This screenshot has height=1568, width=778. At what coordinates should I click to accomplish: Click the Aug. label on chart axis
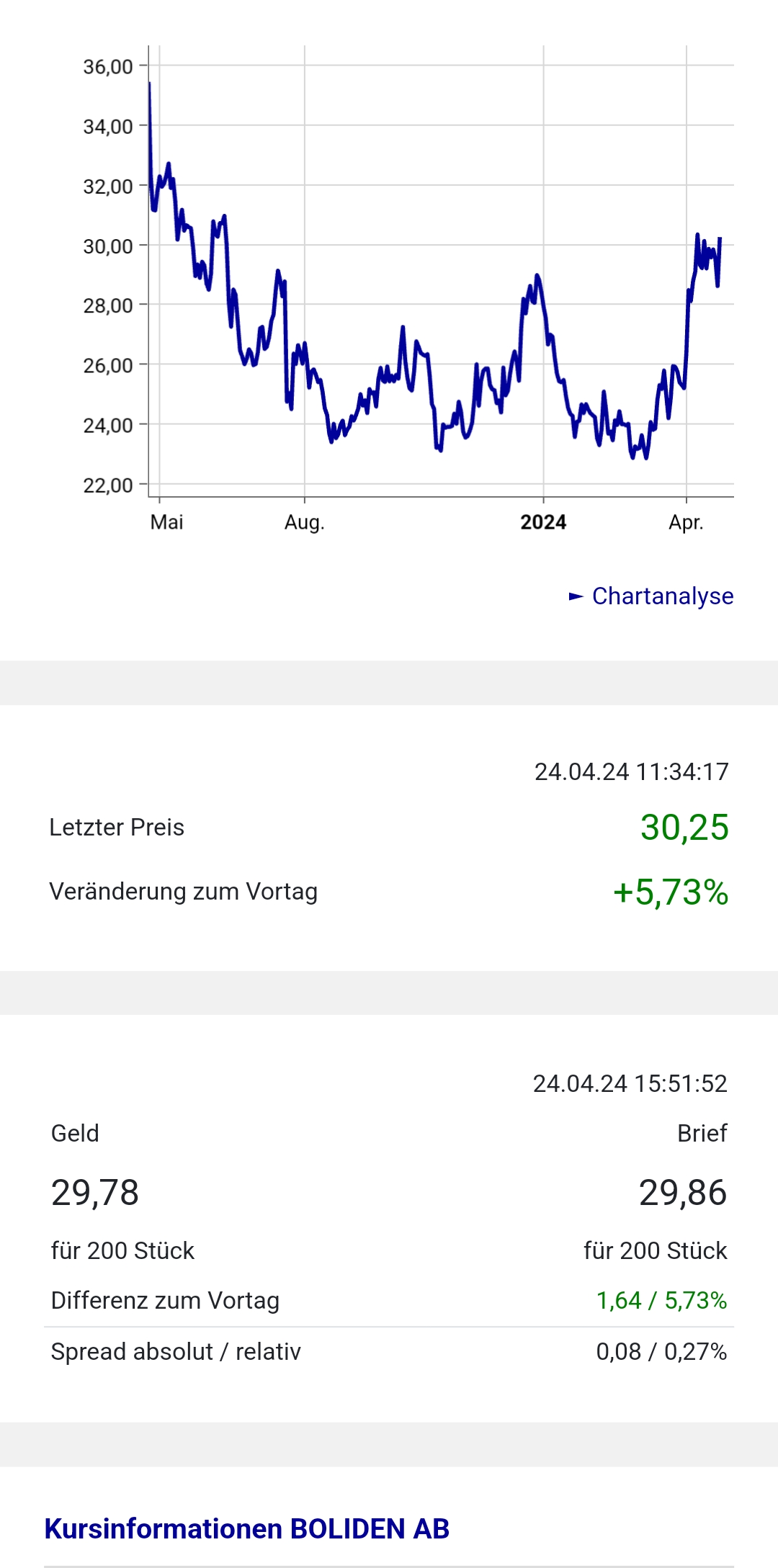coord(304,522)
